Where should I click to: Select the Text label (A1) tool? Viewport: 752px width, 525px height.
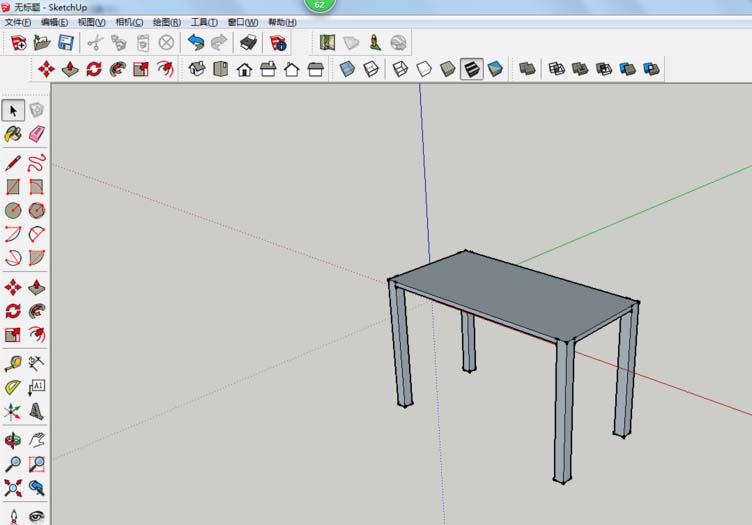(37, 387)
